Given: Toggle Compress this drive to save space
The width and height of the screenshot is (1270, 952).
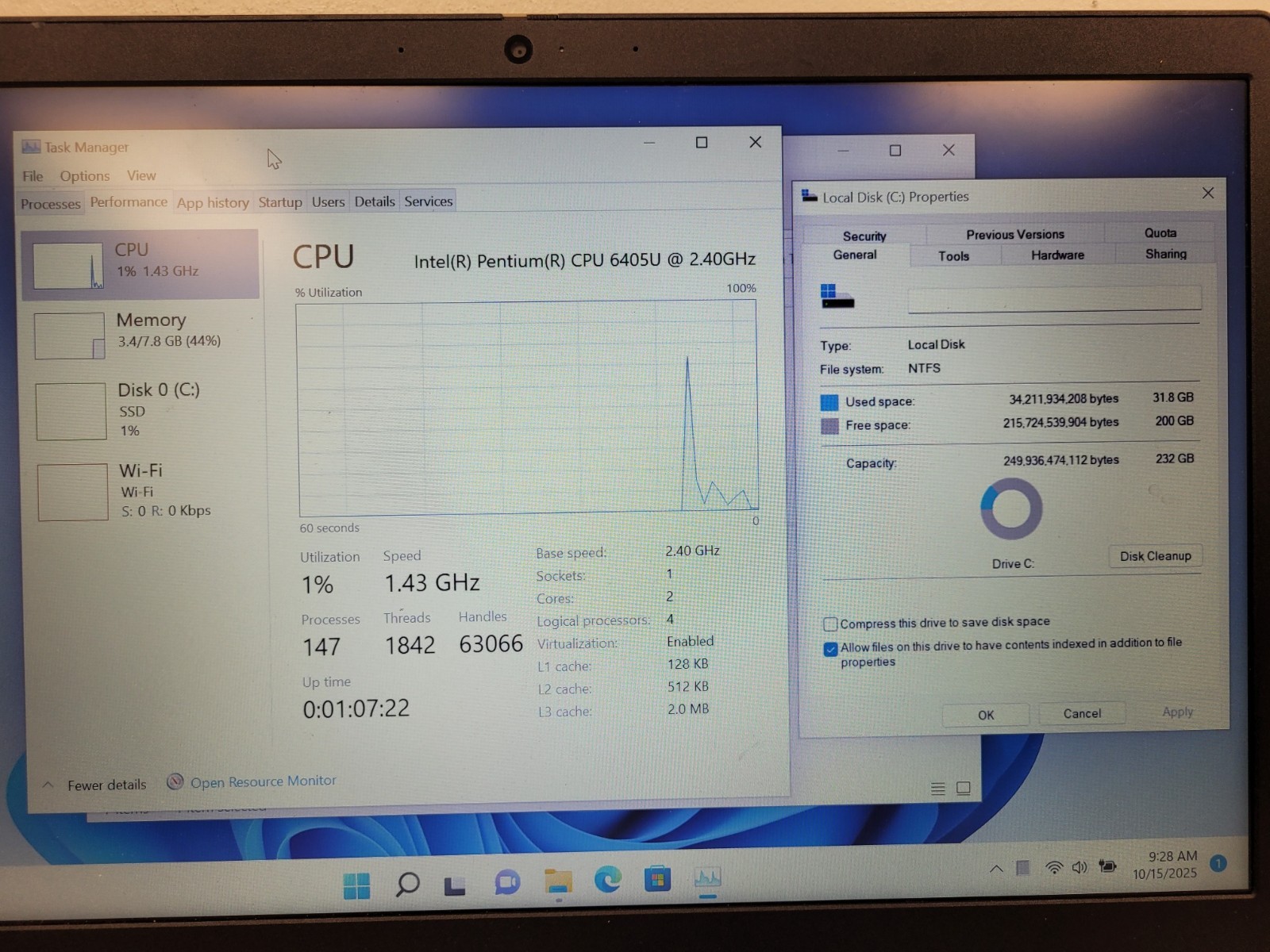Looking at the screenshot, I should (830, 624).
